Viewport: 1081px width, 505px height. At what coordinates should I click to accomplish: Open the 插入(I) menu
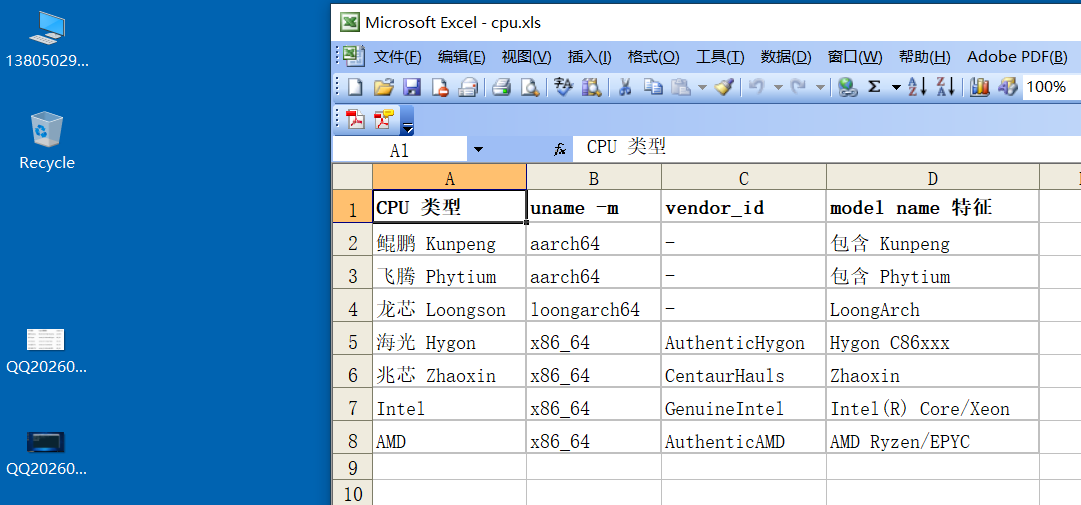click(589, 57)
